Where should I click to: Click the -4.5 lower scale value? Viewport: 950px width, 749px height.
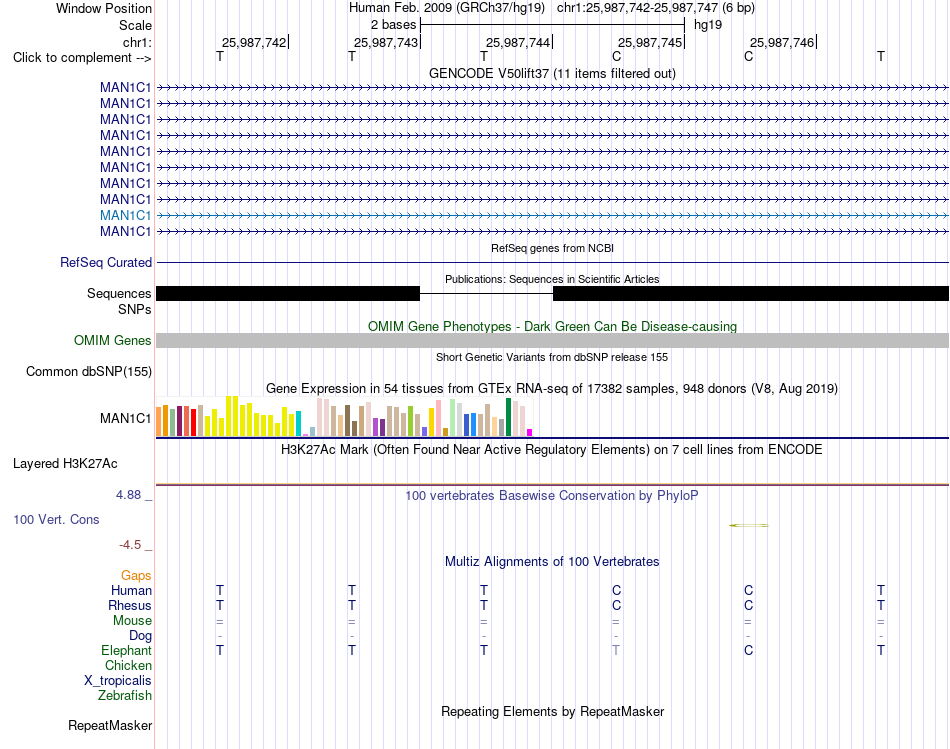(130, 545)
